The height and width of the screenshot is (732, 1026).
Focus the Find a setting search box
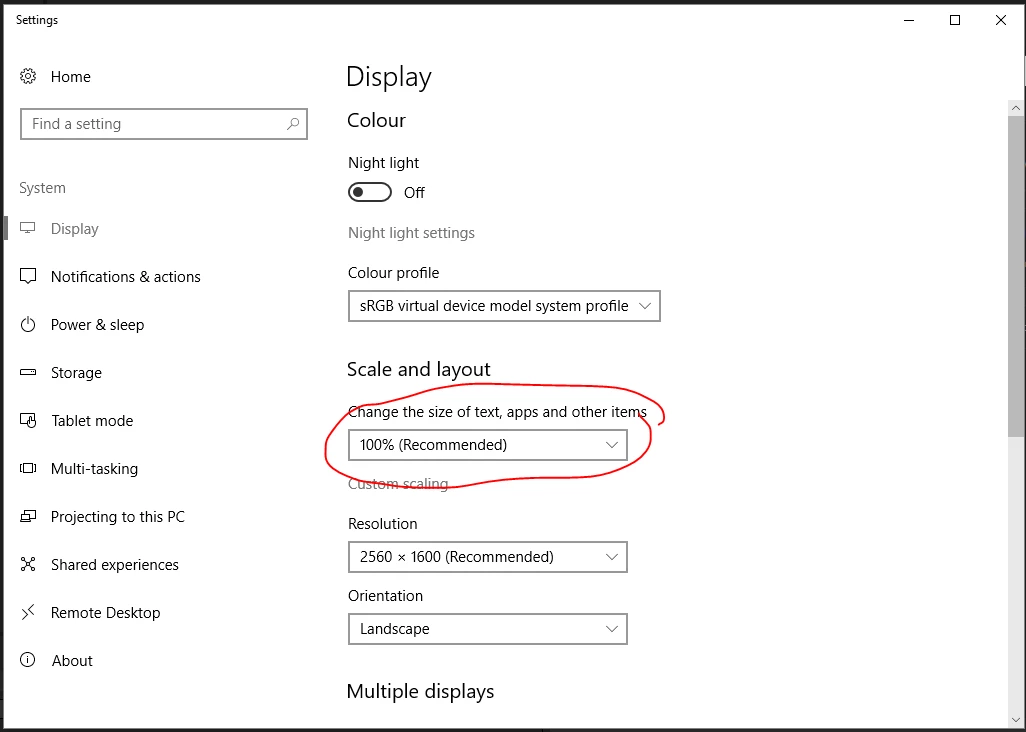click(x=164, y=124)
